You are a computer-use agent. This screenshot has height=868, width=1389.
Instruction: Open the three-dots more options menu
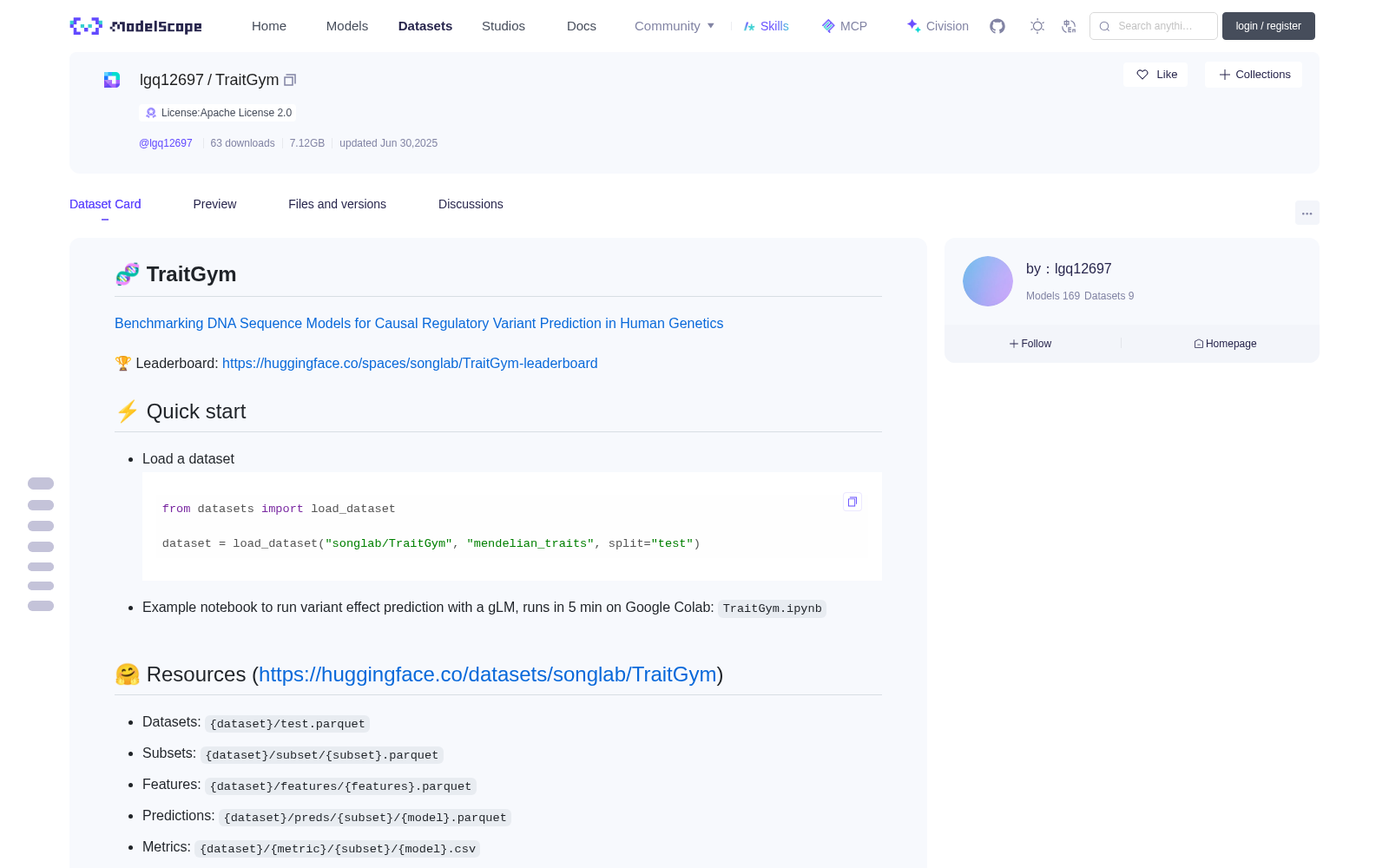point(1307,213)
